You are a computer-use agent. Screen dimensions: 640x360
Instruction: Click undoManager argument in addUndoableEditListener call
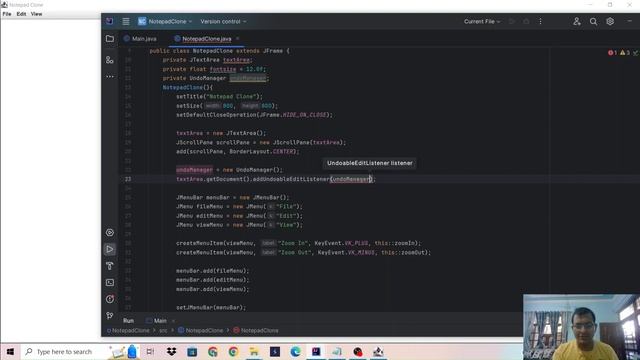[351, 179]
